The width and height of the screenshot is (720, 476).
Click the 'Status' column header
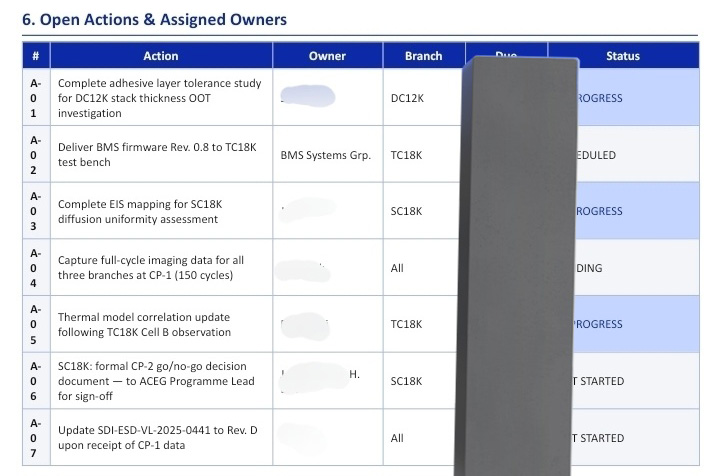623,56
